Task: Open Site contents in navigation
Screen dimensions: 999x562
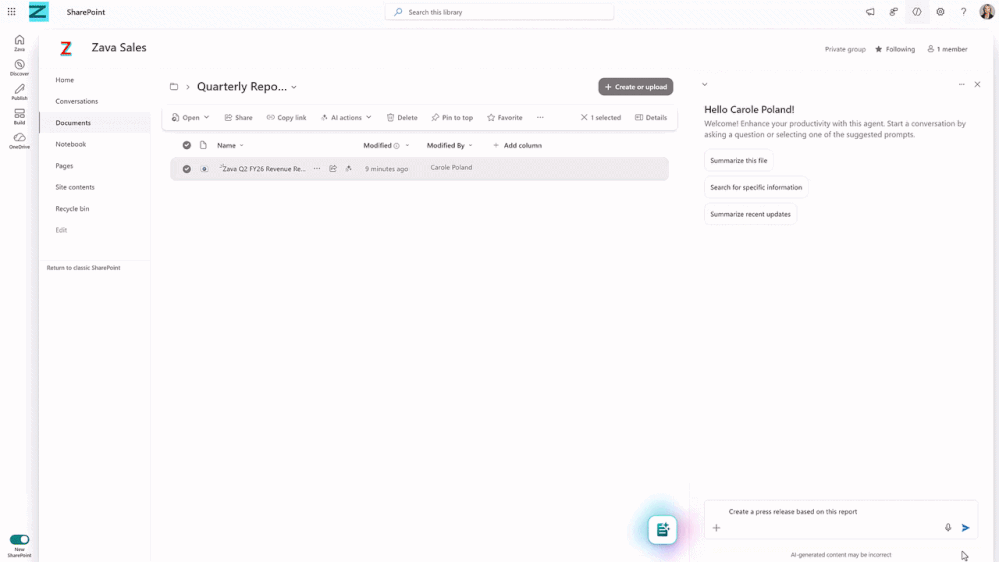Action: 75,187
